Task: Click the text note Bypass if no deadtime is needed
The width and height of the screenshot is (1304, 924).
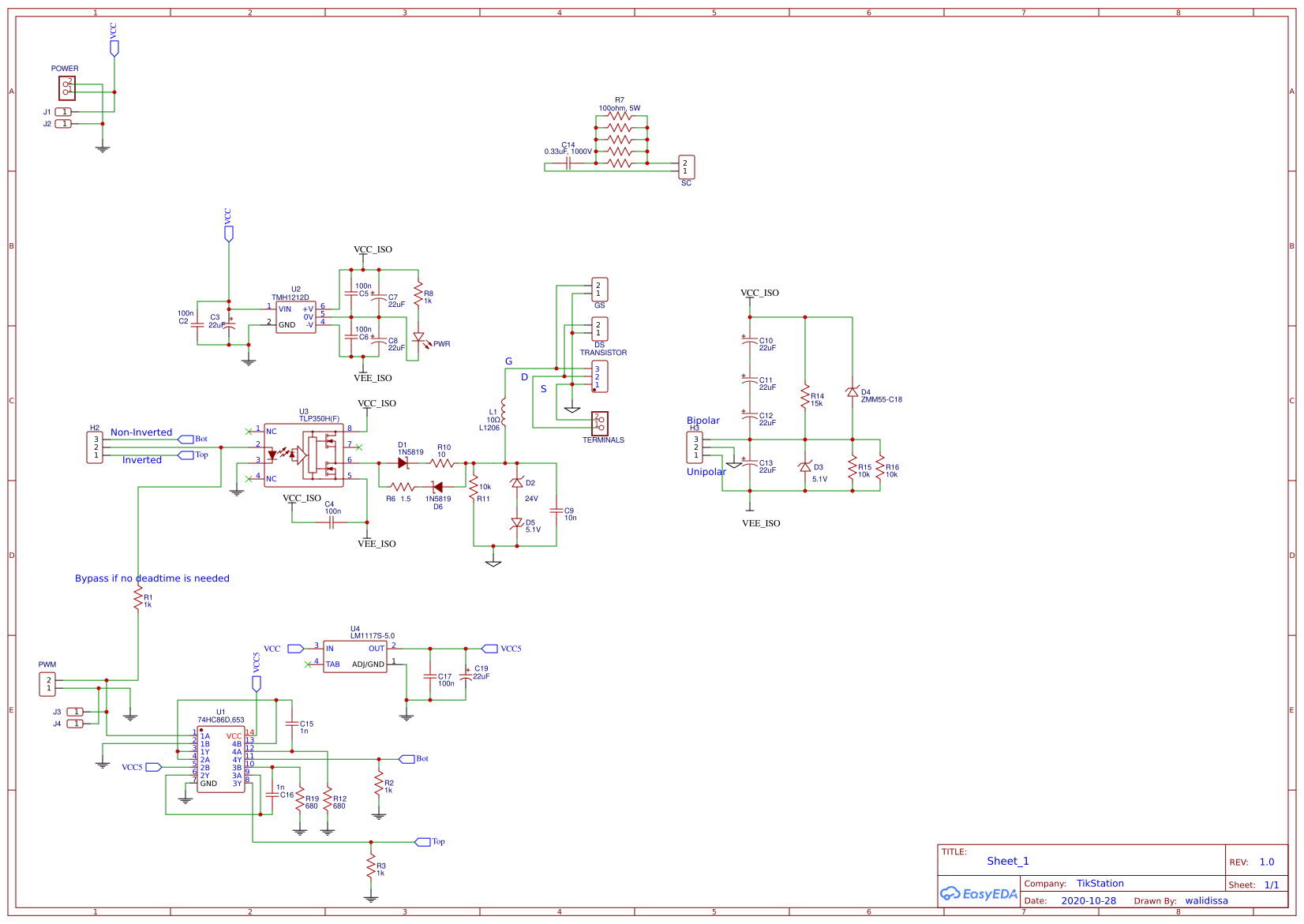Action: (x=151, y=578)
